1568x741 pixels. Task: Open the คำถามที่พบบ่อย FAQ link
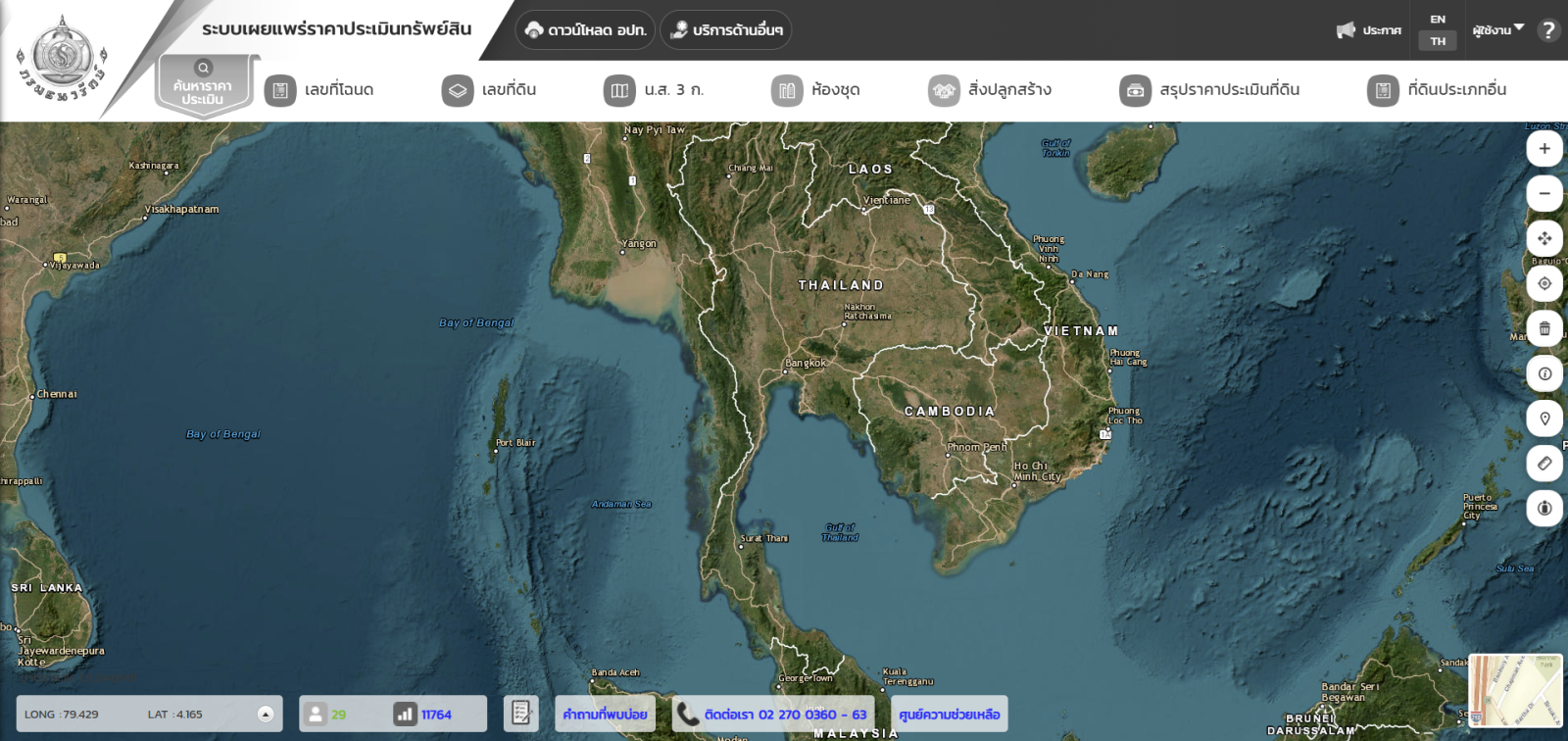point(605,715)
